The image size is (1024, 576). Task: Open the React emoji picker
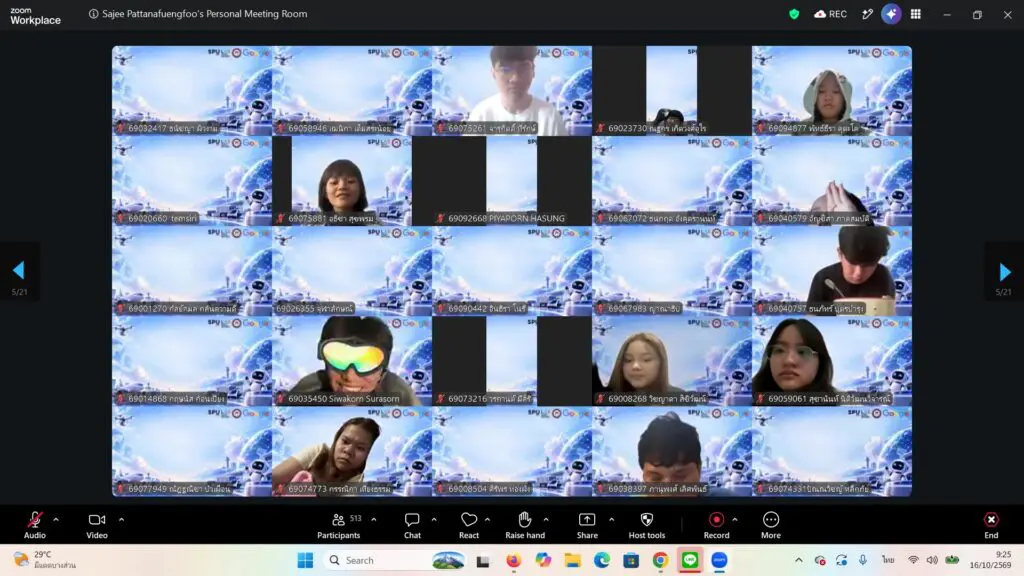(469, 525)
